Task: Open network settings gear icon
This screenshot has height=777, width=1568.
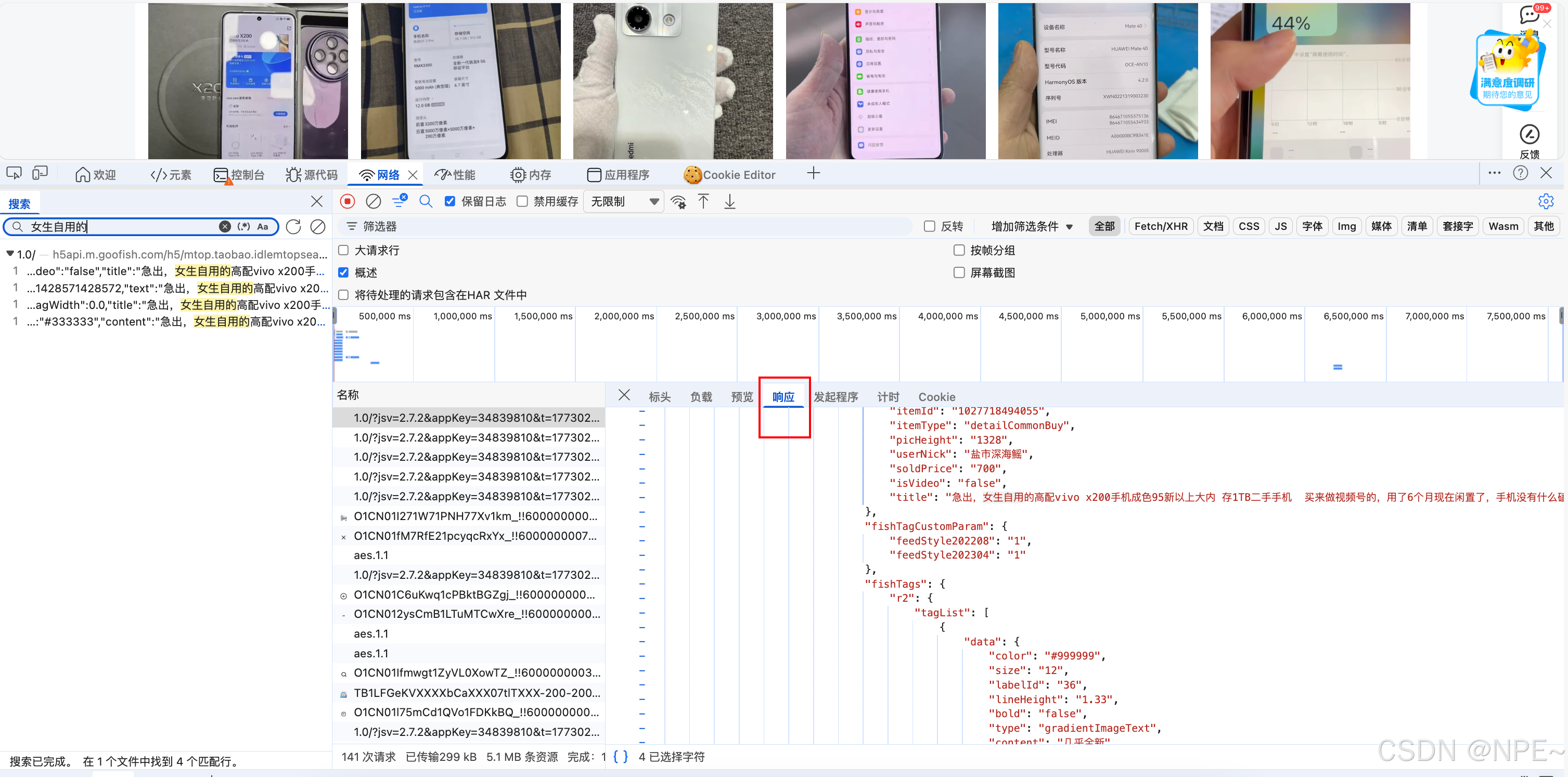Action: click(x=1545, y=201)
